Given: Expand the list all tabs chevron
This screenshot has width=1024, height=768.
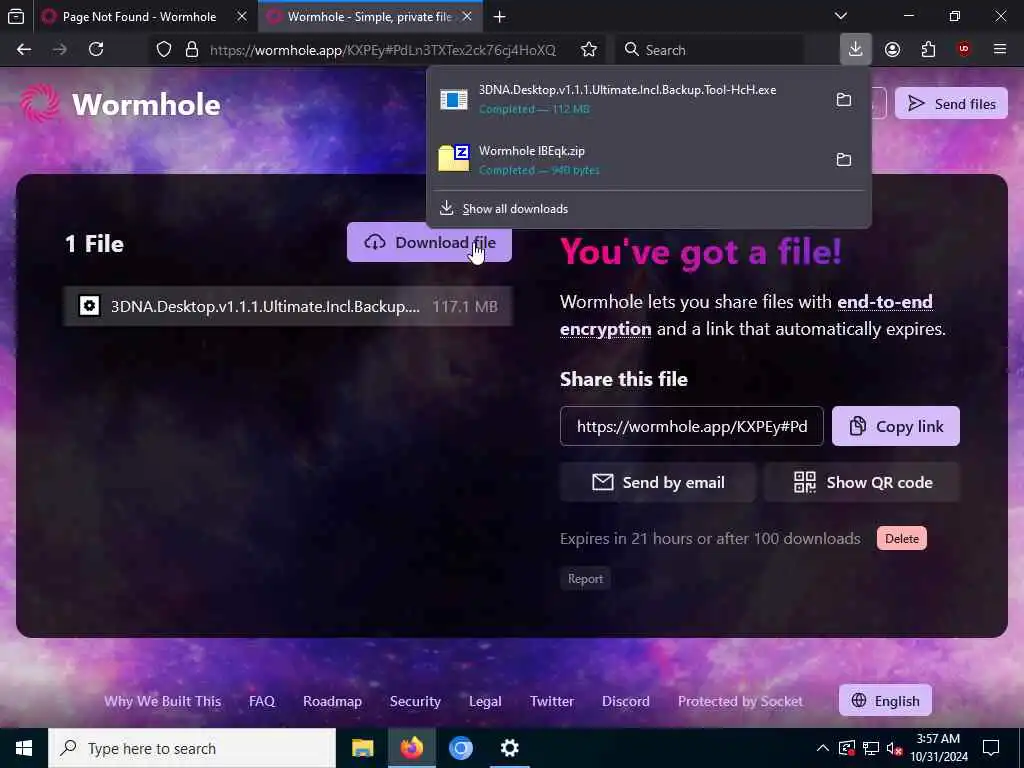Looking at the screenshot, I should click(841, 16).
